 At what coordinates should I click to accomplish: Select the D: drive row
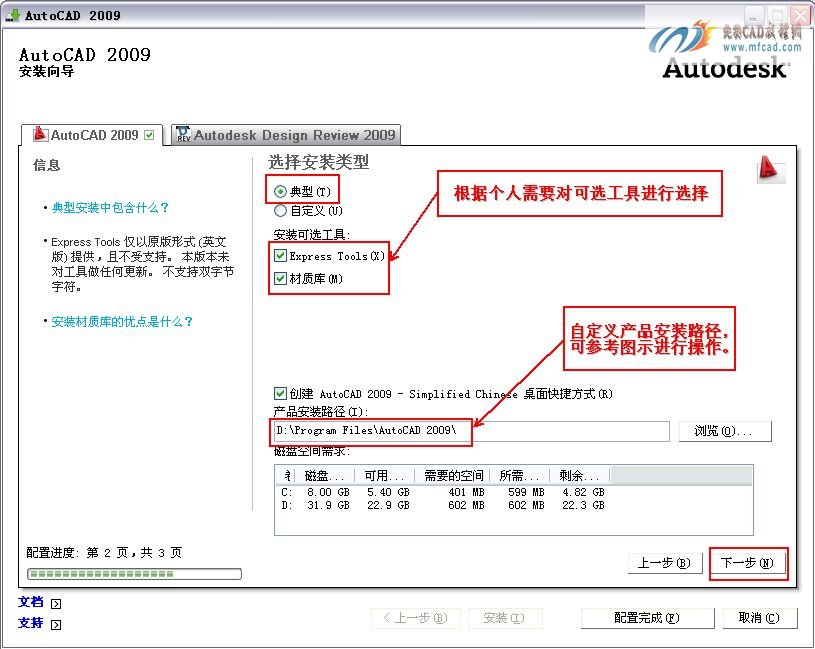[x=442, y=505]
